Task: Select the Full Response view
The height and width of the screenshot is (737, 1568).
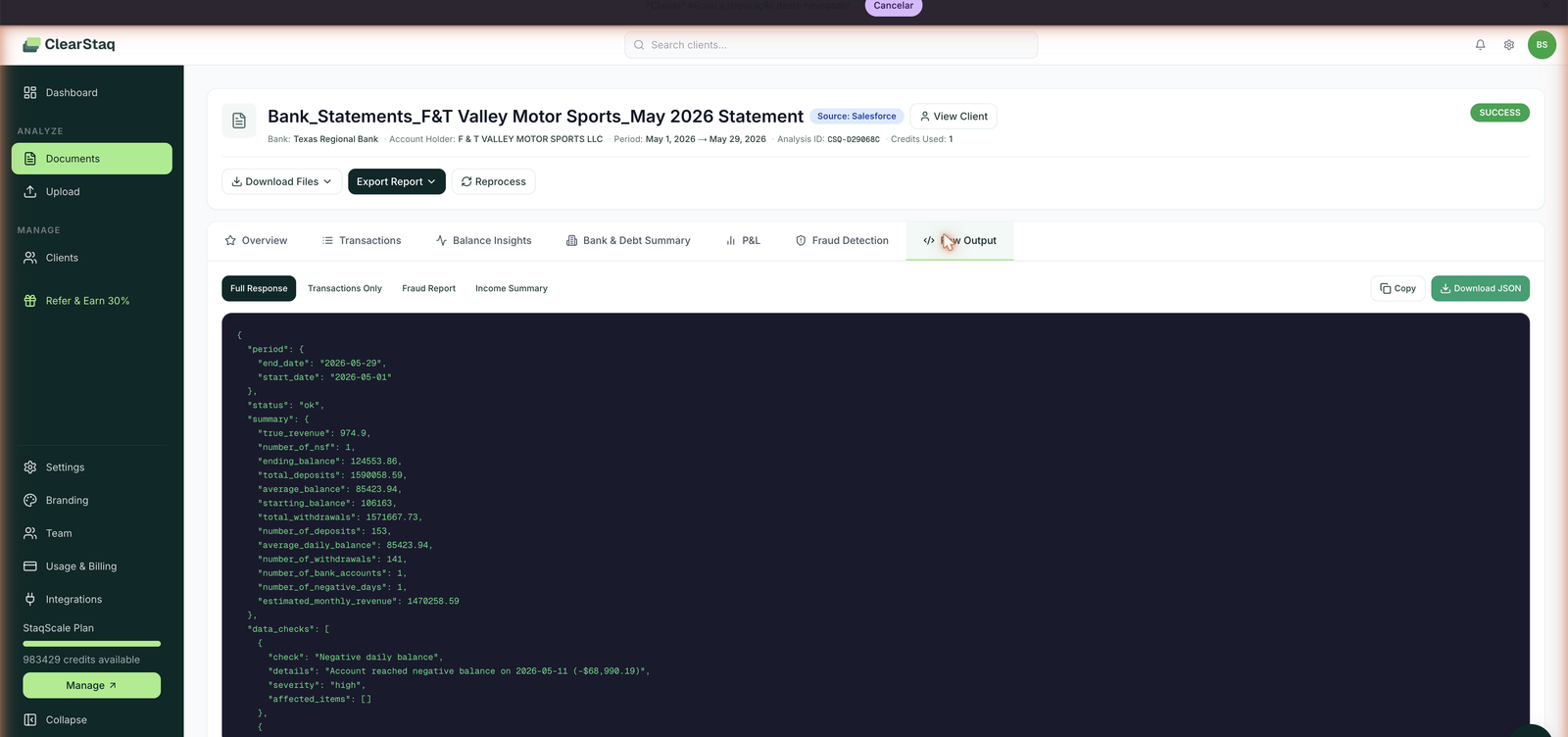Action: (x=259, y=289)
